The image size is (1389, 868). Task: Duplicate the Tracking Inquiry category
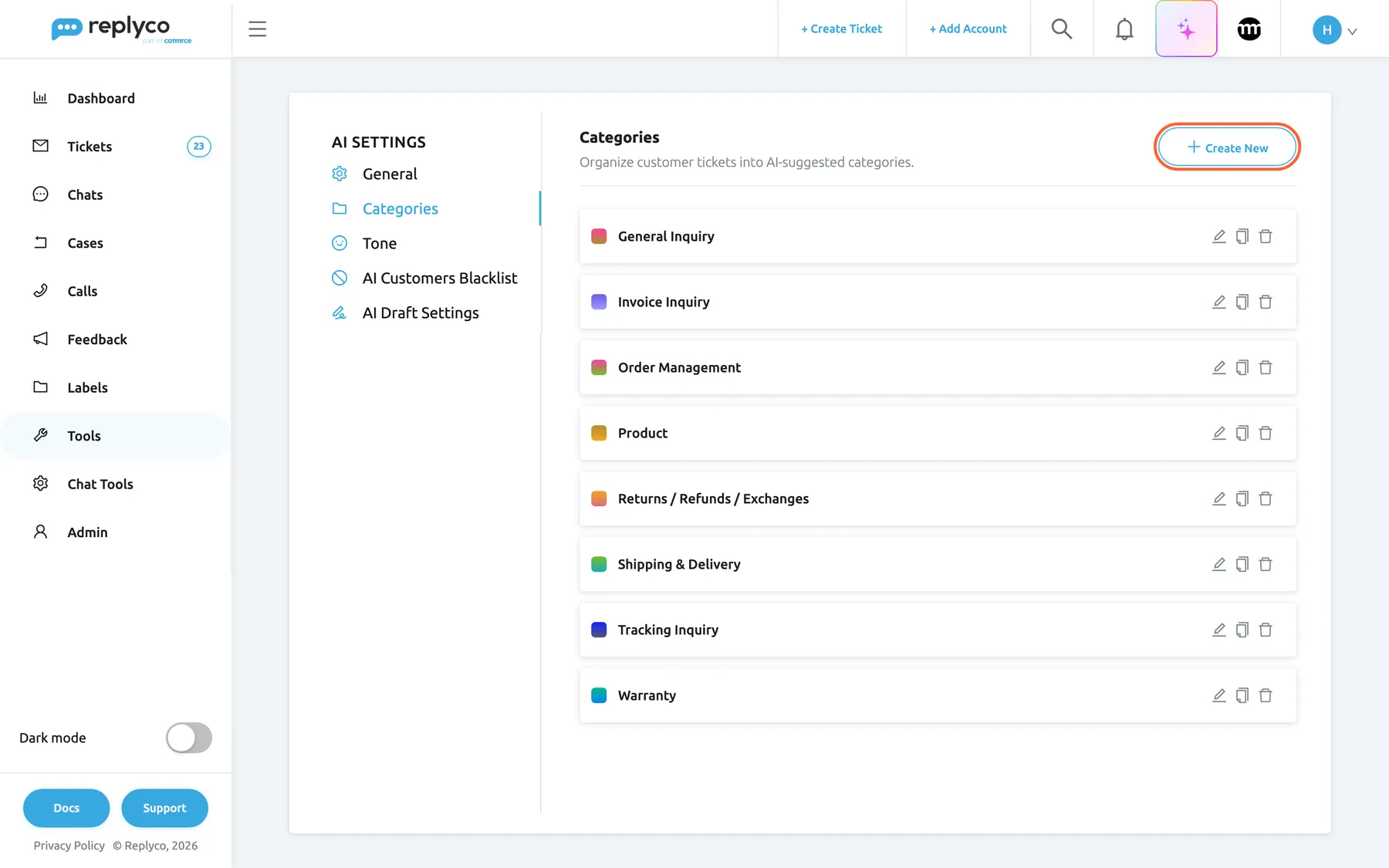point(1242,630)
